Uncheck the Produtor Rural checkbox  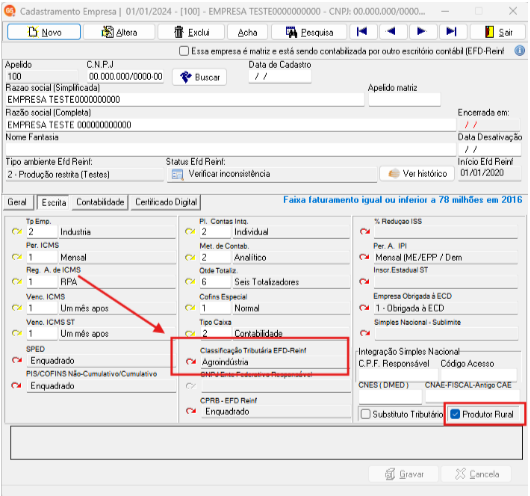pyautogui.click(x=455, y=414)
